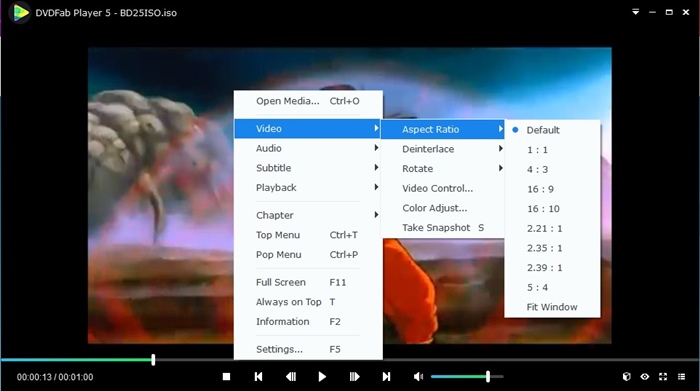Select the 2.21 : 1 aspect ratio
Viewport: 700px width, 391px height.
pos(552,228)
